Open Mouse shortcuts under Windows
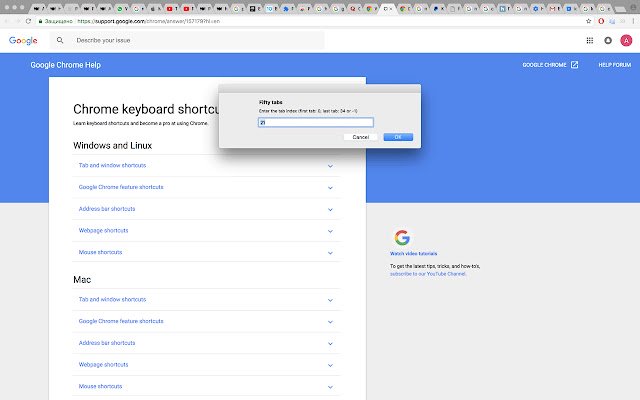The image size is (640, 400). pyautogui.click(x=100, y=252)
